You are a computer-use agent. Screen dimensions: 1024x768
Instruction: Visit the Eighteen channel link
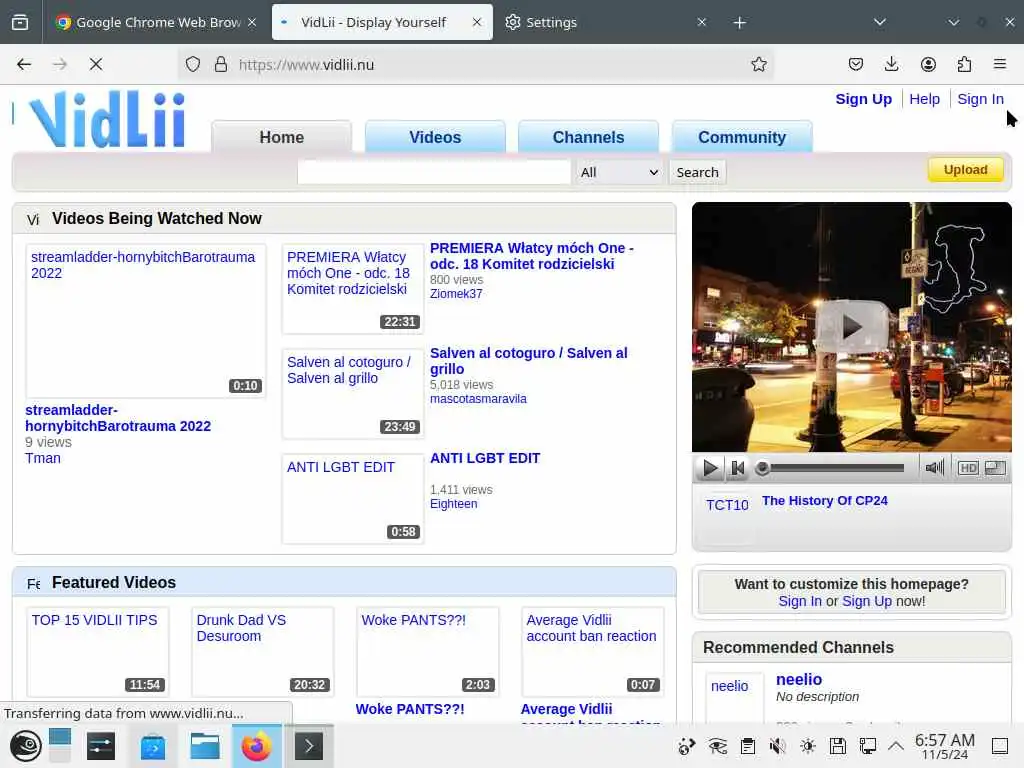click(453, 504)
